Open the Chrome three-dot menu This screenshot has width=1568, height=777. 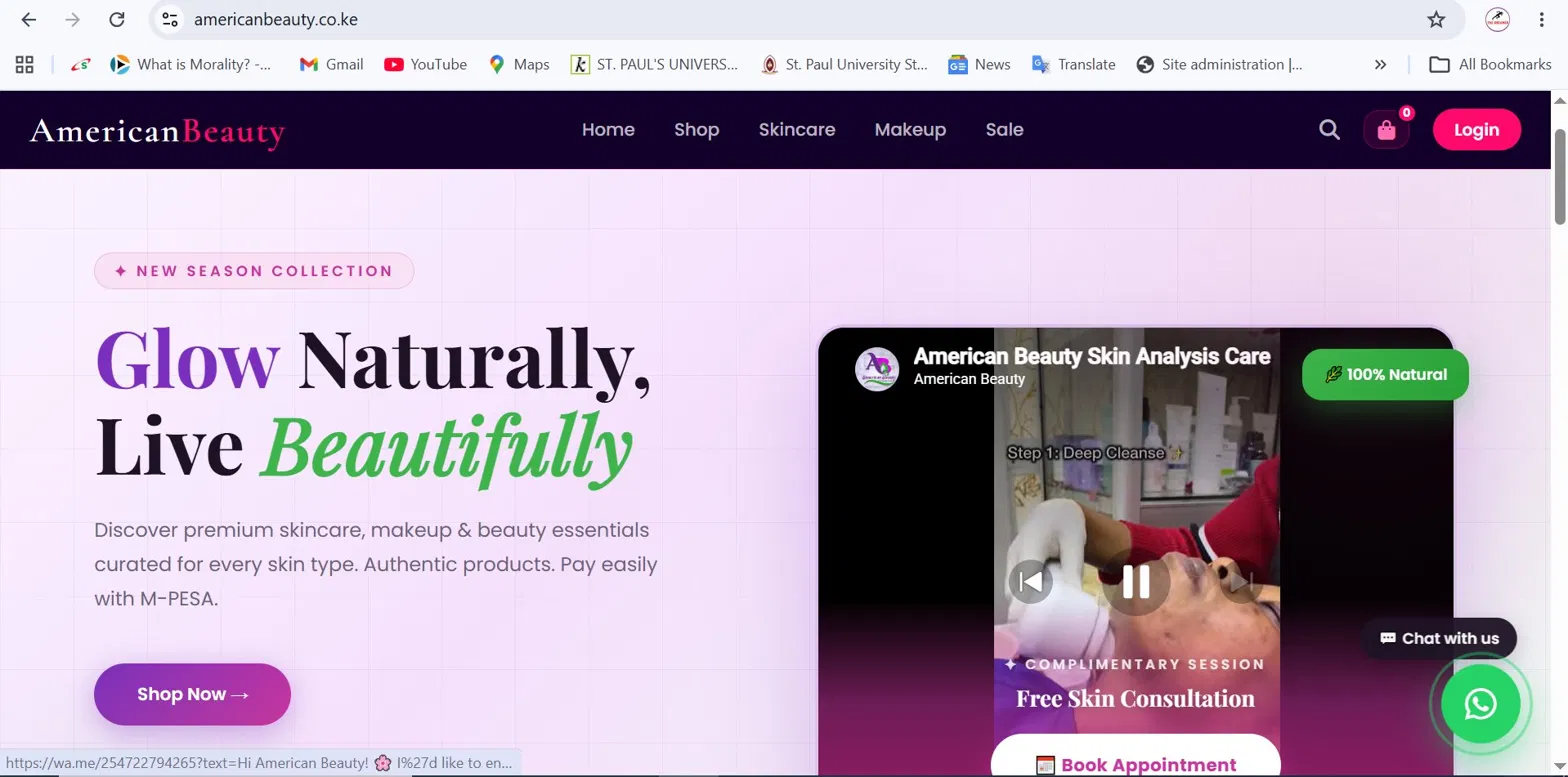(x=1541, y=19)
